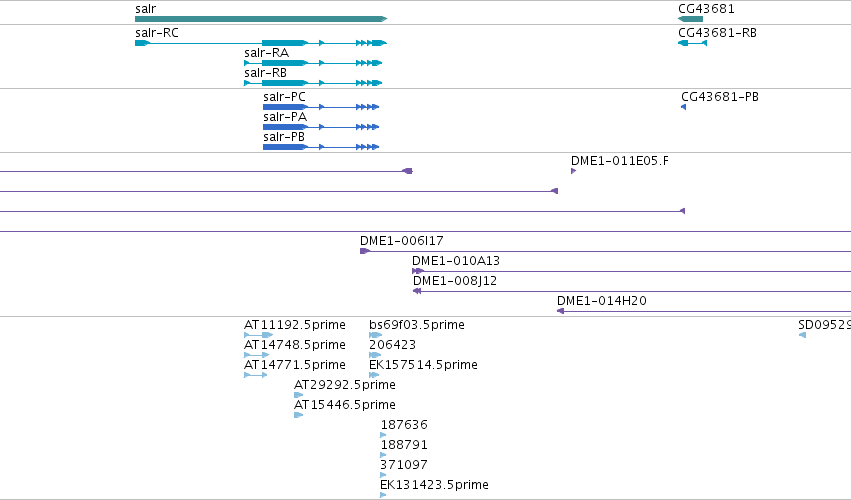This screenshot has width=851, height=500.
Task: Select the 187636 EST arrow glyph
Action: (383, 435)
